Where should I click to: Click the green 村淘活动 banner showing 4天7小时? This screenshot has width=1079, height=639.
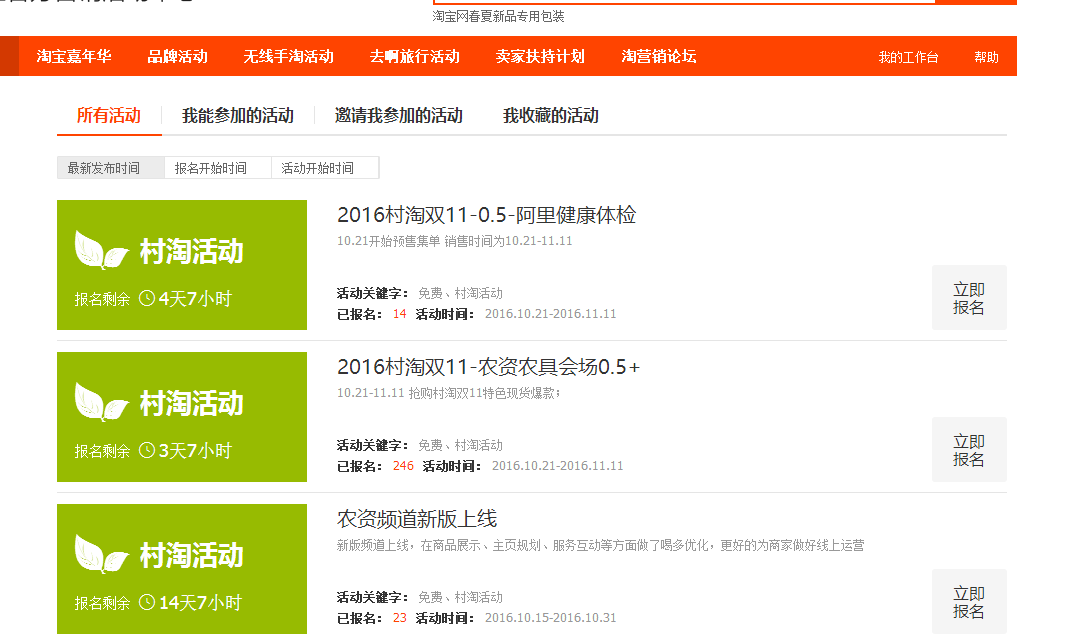tap(182, 265)
